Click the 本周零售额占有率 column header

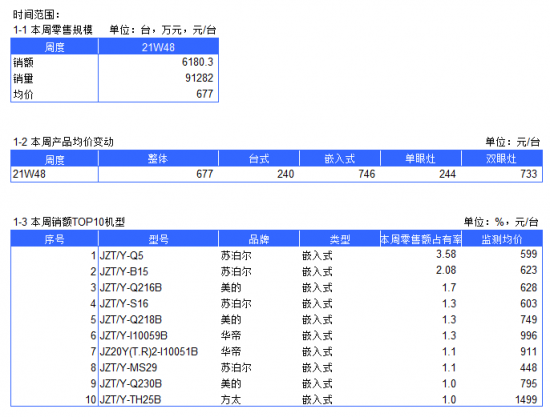[421, 239]
